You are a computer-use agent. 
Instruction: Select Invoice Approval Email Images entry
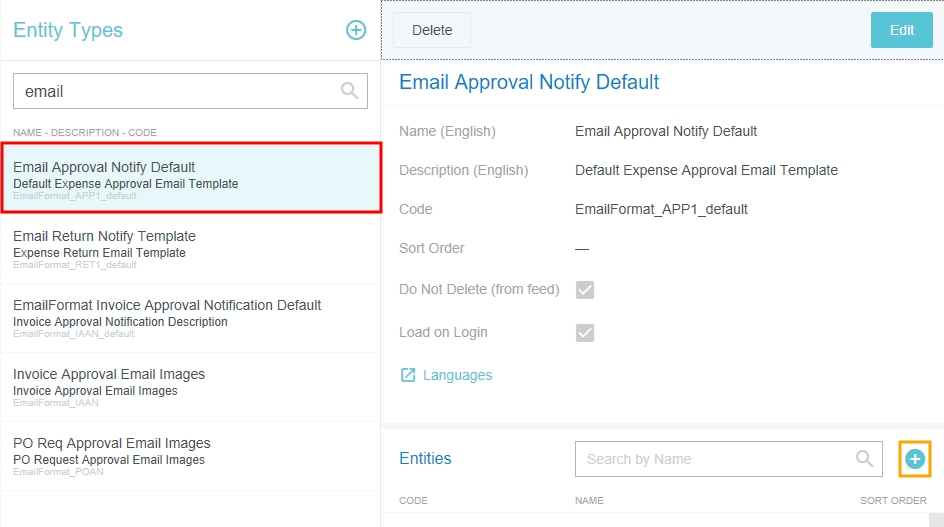coord(190,387)
